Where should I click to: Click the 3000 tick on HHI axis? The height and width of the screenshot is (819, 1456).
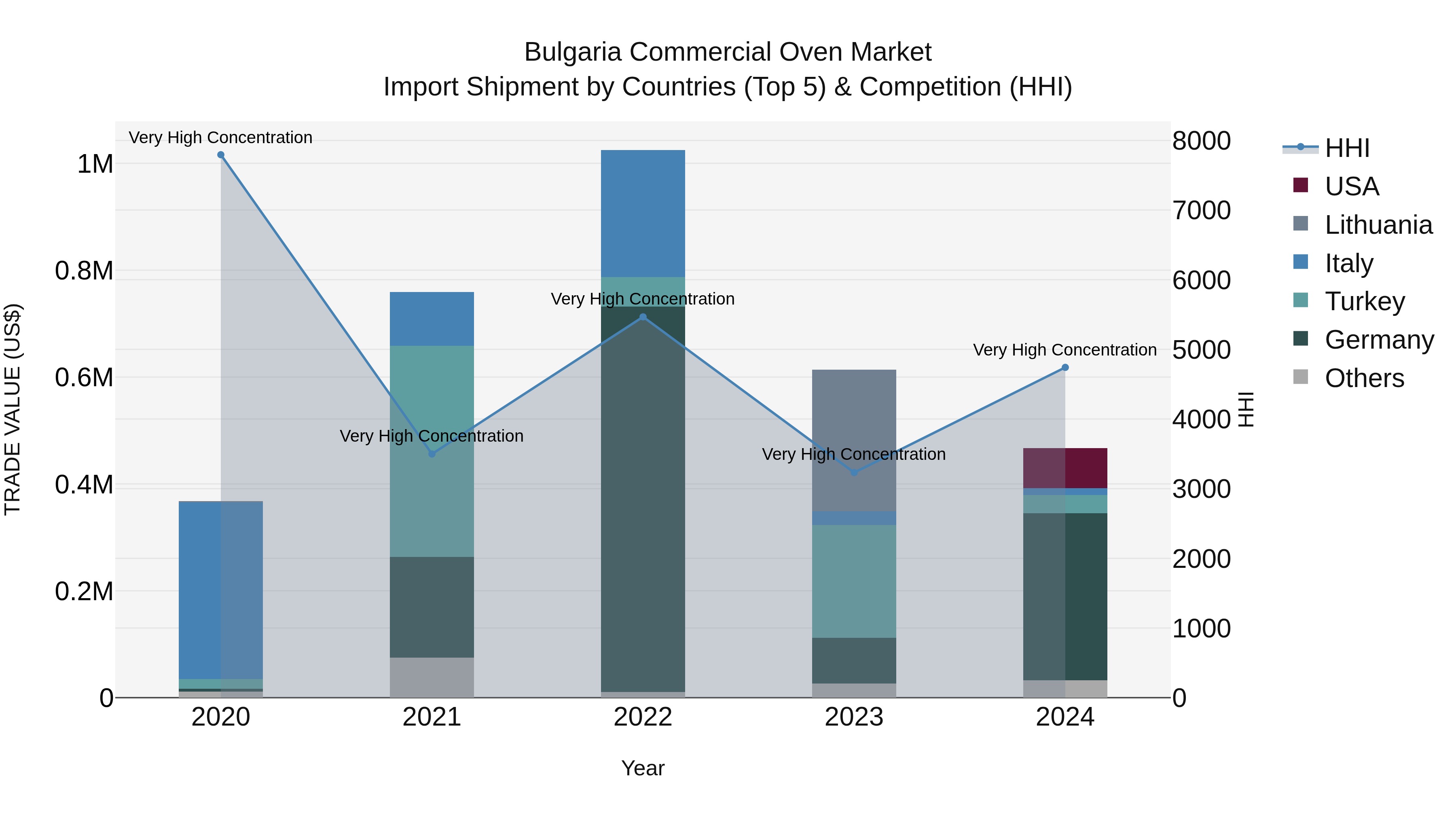1202,489
